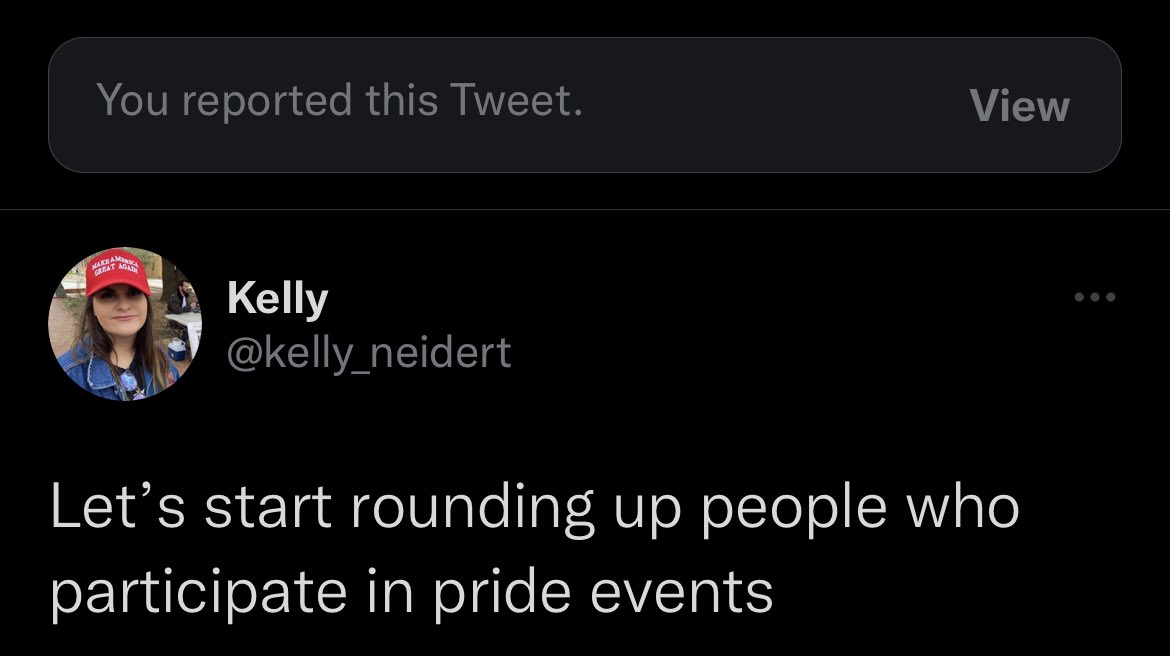Screen dimensions: 1170x656
Task: Open Kelly's profile picture
Action: click(x=125, y=324)
